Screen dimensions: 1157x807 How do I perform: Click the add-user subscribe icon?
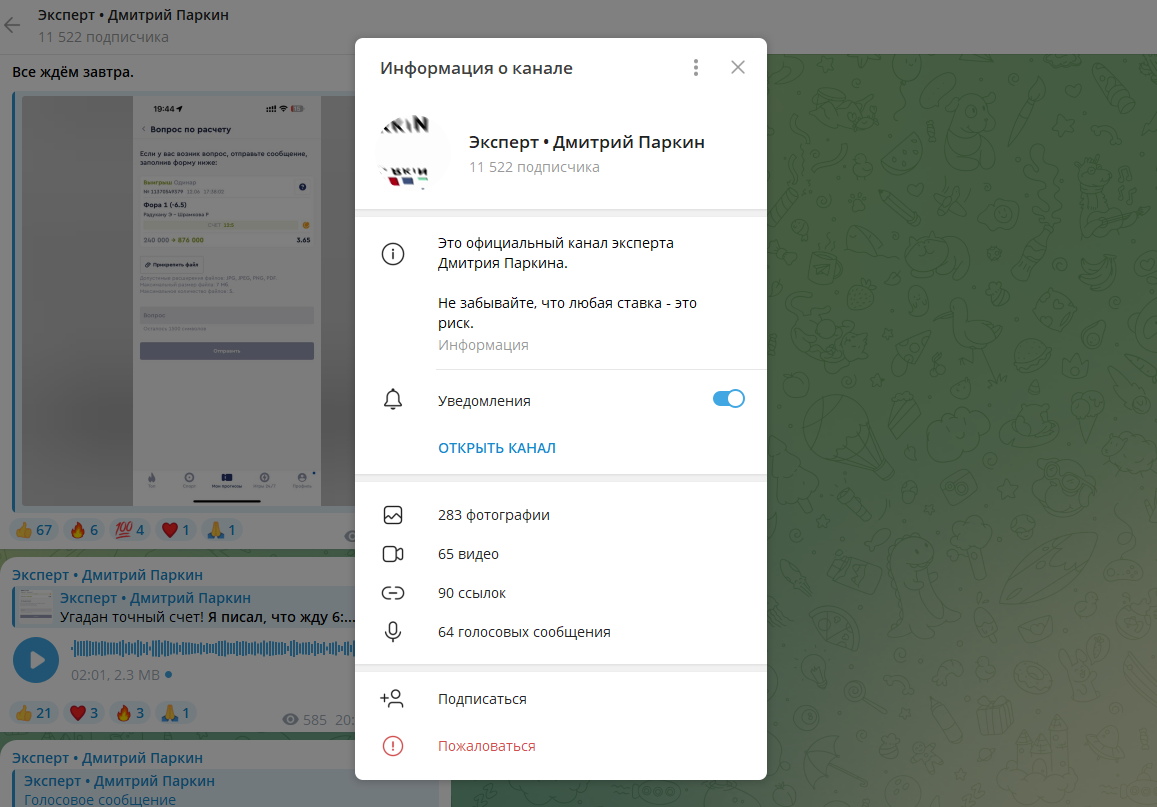pyautogui.click(x=392, y=699)
